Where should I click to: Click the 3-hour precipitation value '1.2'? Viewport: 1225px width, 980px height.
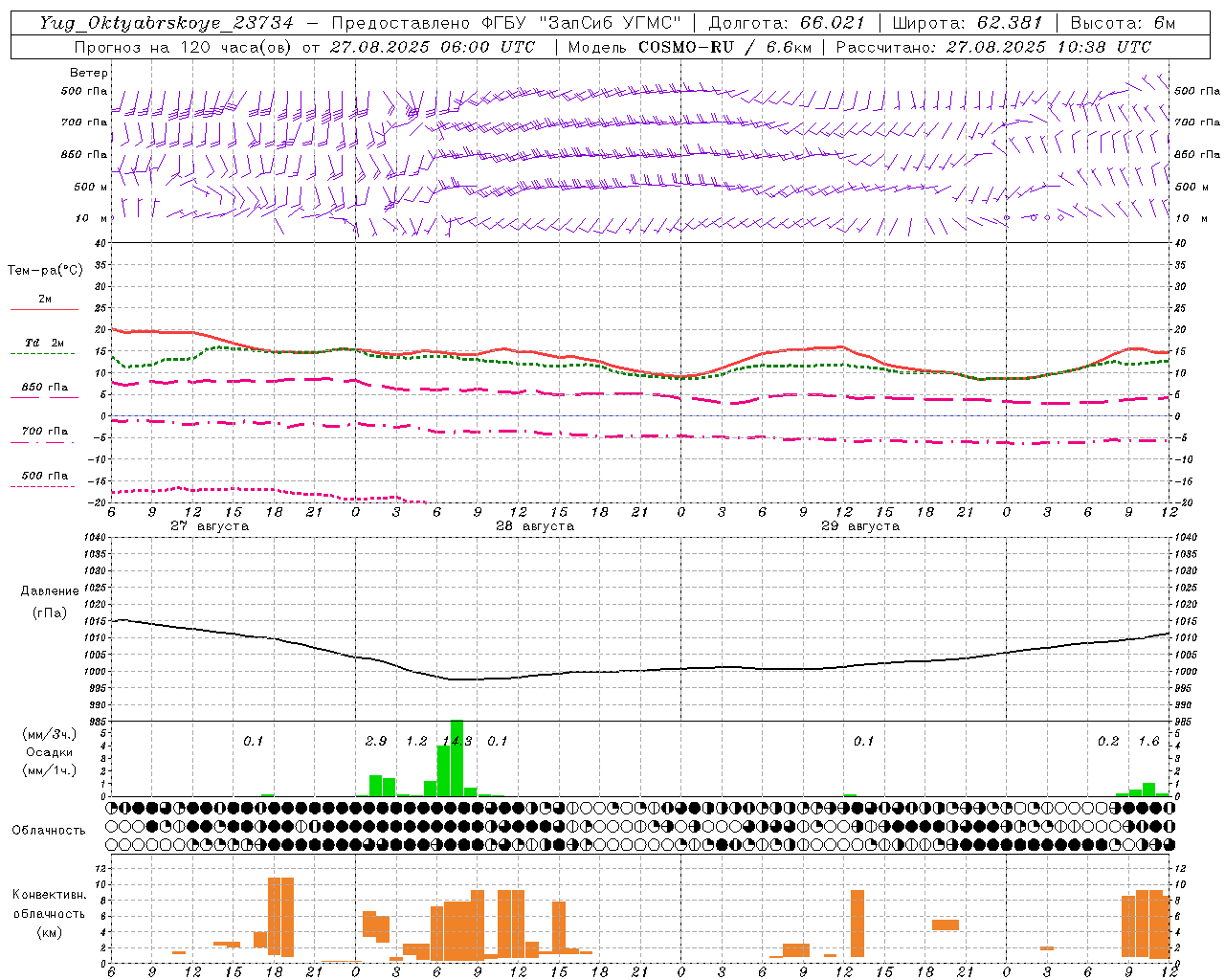pos(416,741)
